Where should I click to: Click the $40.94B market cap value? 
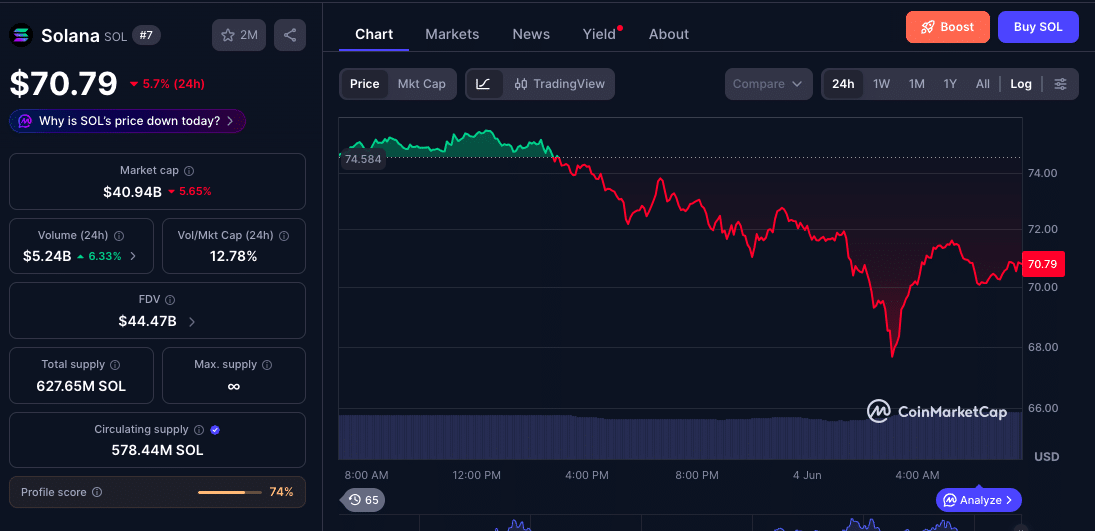point(132,191)
